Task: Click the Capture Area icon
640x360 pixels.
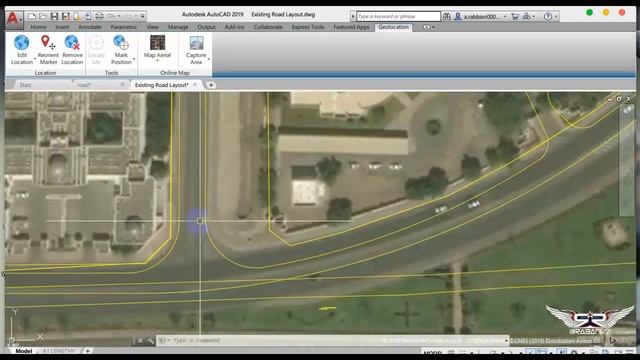Action: point(196,43)
